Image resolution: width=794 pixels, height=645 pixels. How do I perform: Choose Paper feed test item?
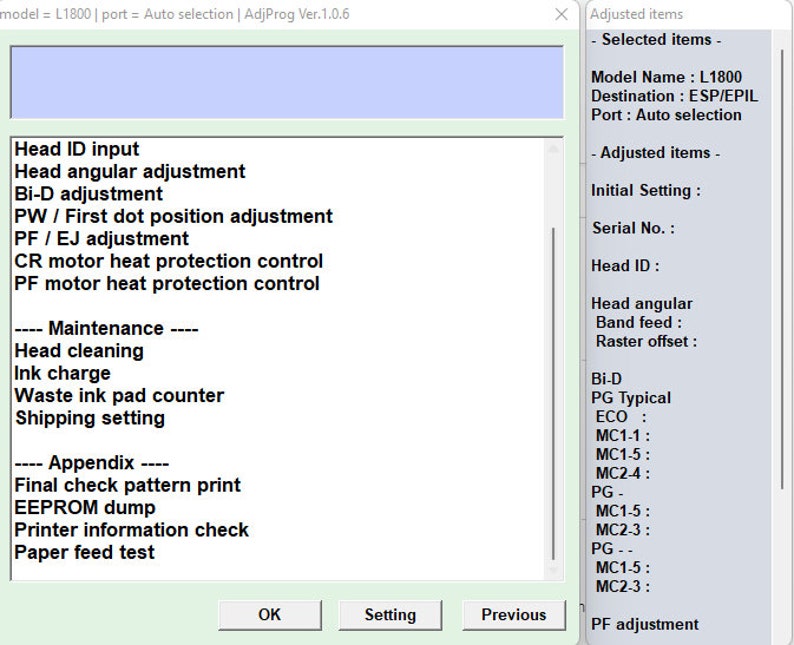(x=84, y=552)
